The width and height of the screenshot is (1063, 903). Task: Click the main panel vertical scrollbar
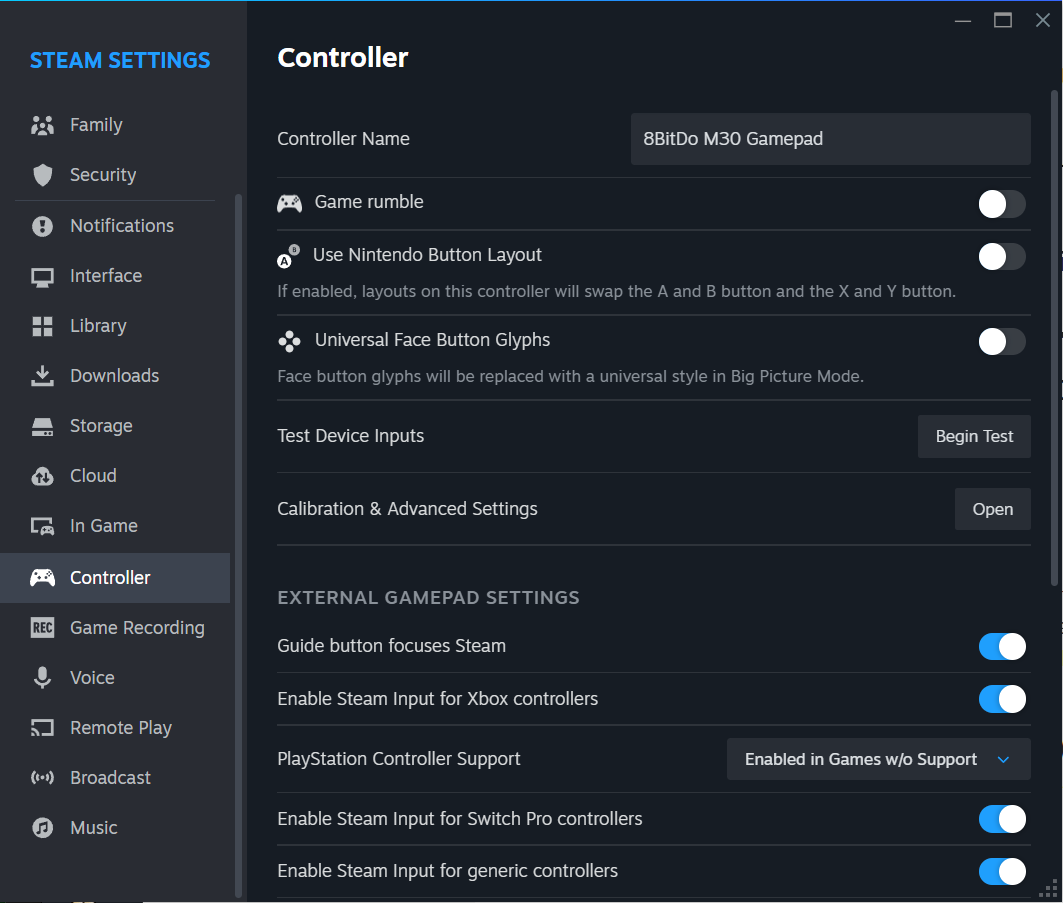[x=1054, y=338]
